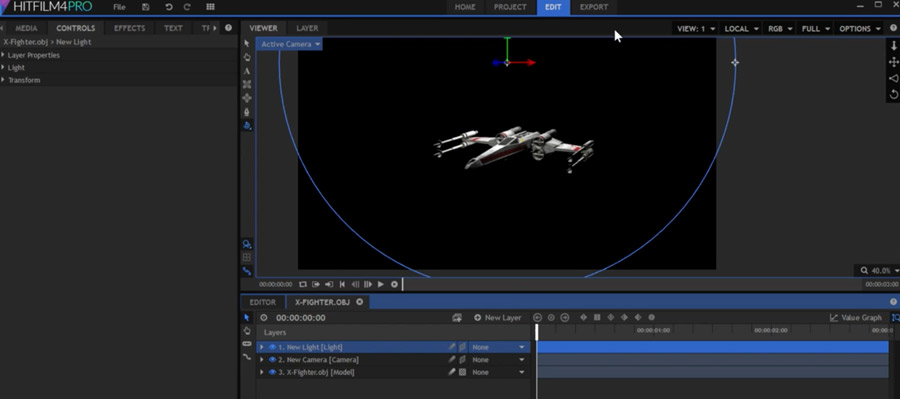
Task: Open the 40.0% zoom dropdown
Action: tap(879, 270)
